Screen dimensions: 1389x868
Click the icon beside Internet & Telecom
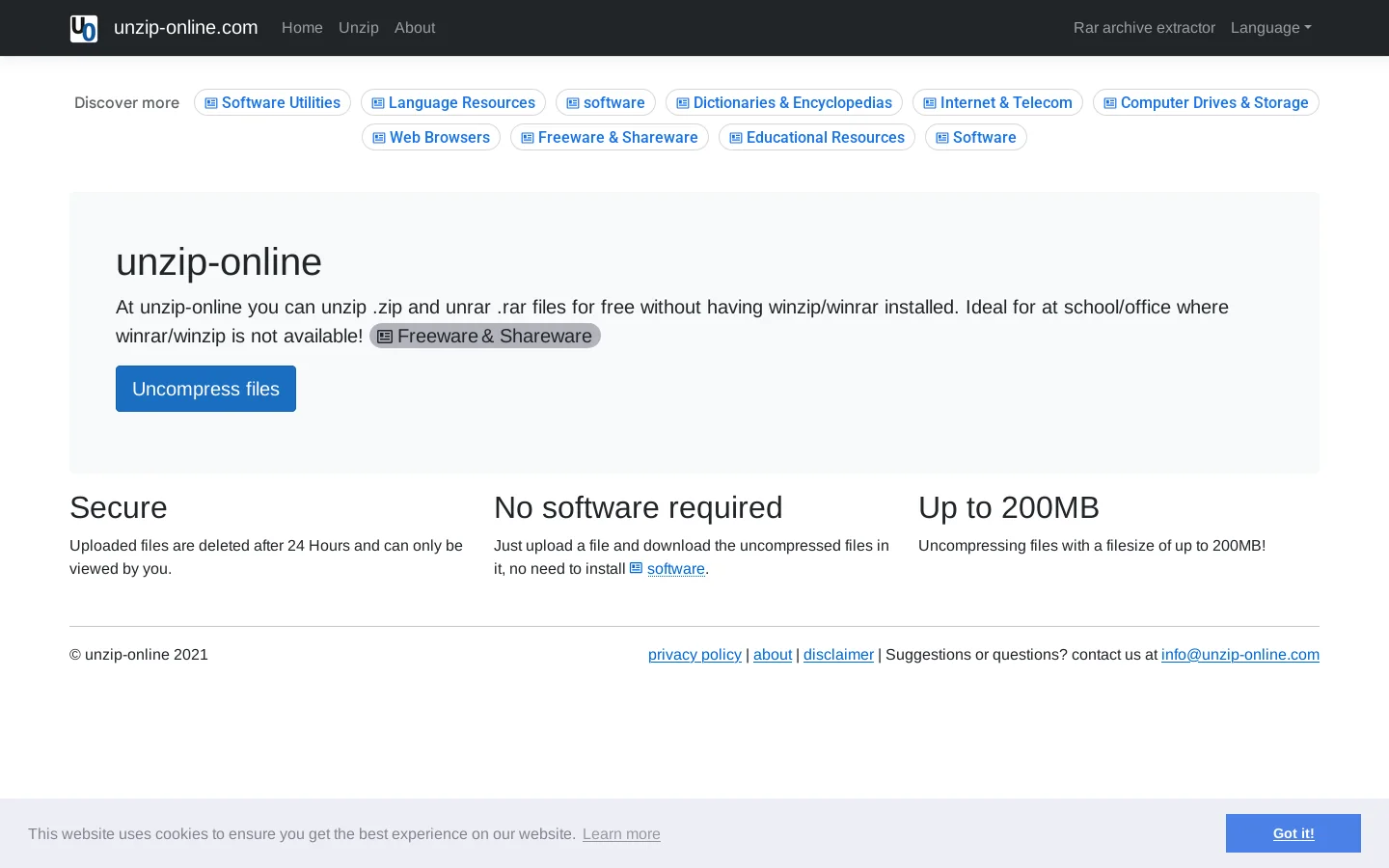[x=930, y=103]
